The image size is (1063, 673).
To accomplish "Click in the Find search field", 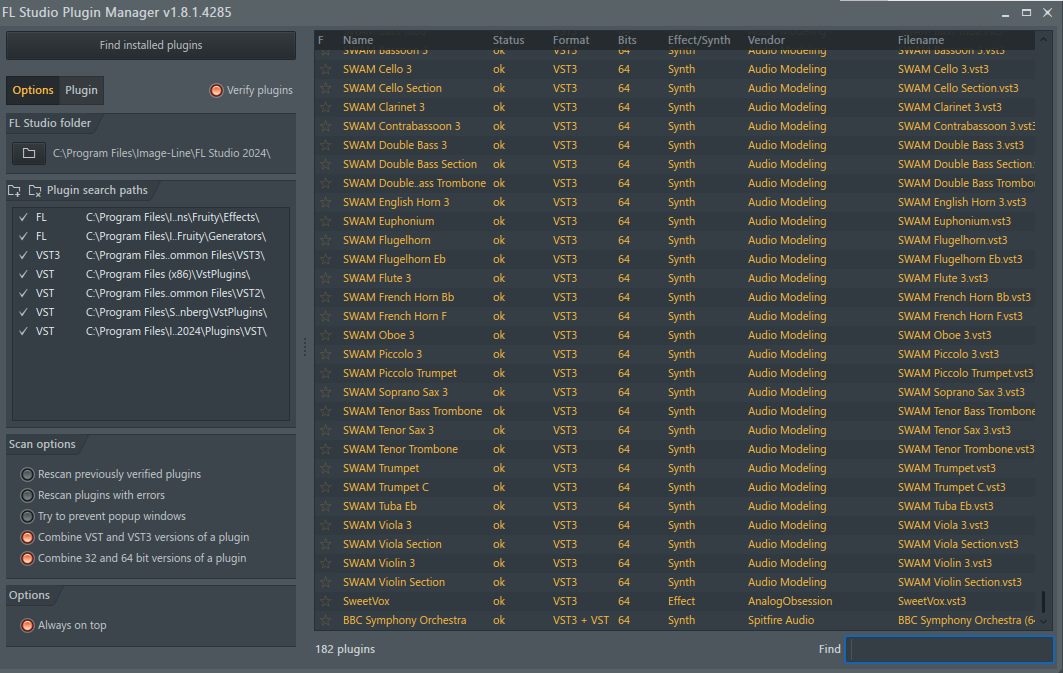I will [x=949, y=649].
